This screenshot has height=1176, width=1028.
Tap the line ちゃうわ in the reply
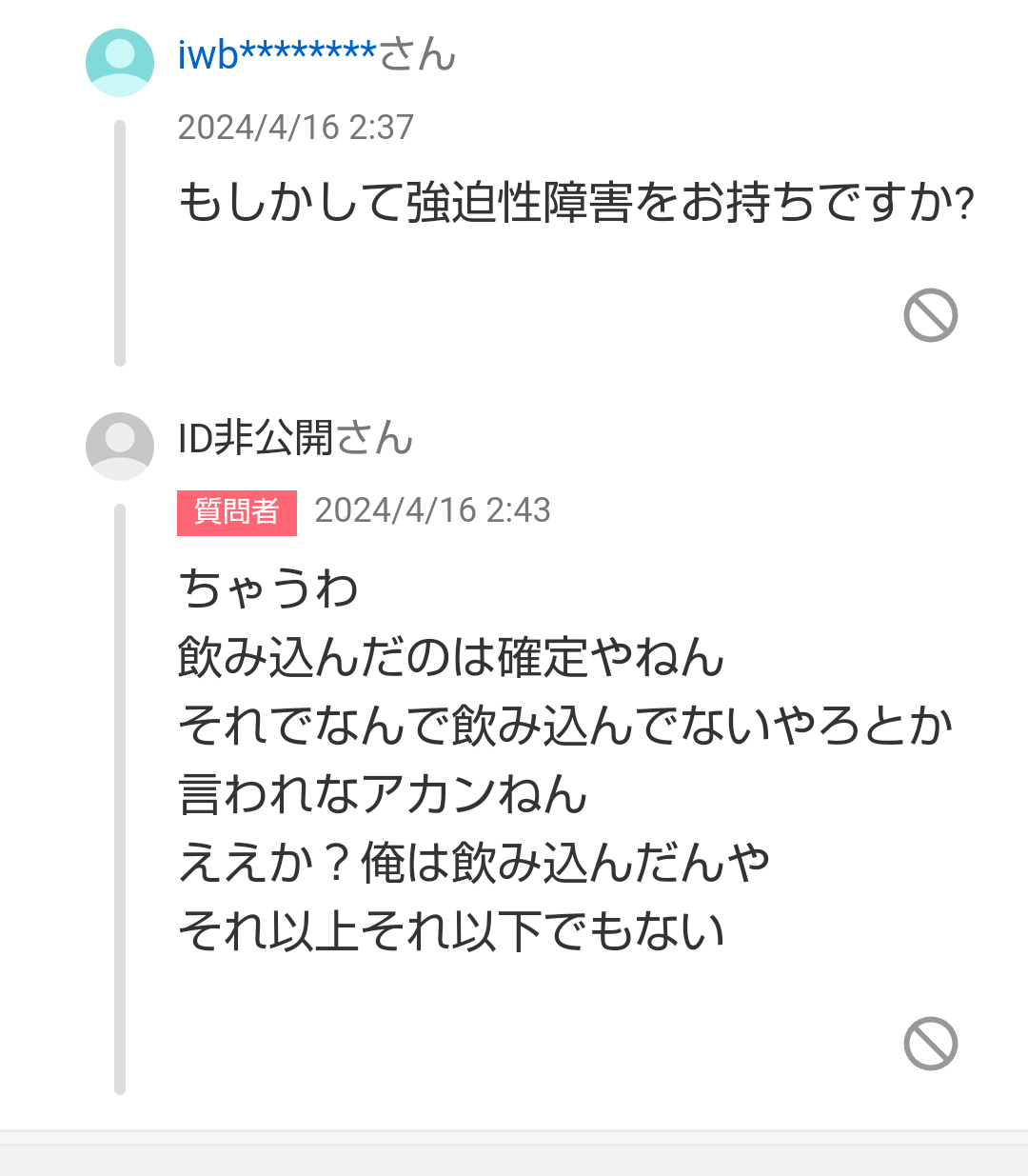[268, 588]
